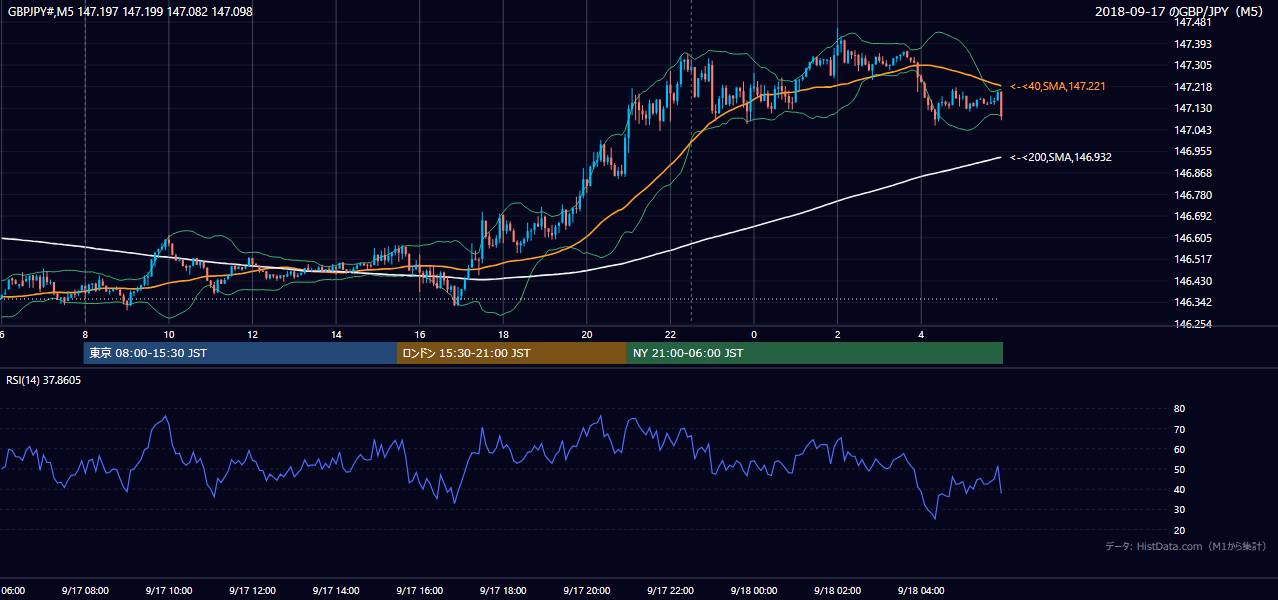Select the NY 21:00-06:00 JST session bar
The width and height of the screenshot is (1278, 600).
pos(815,353)
